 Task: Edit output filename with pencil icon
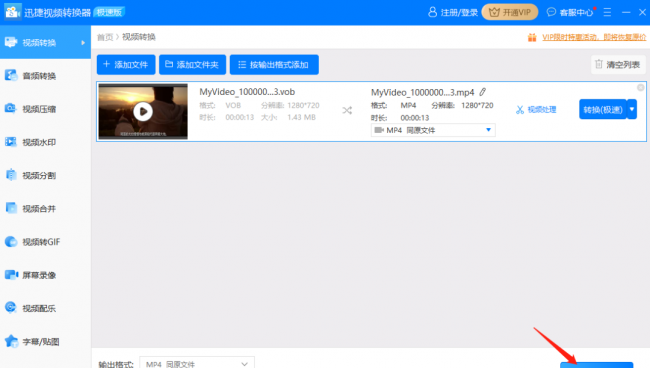(483, 92)
